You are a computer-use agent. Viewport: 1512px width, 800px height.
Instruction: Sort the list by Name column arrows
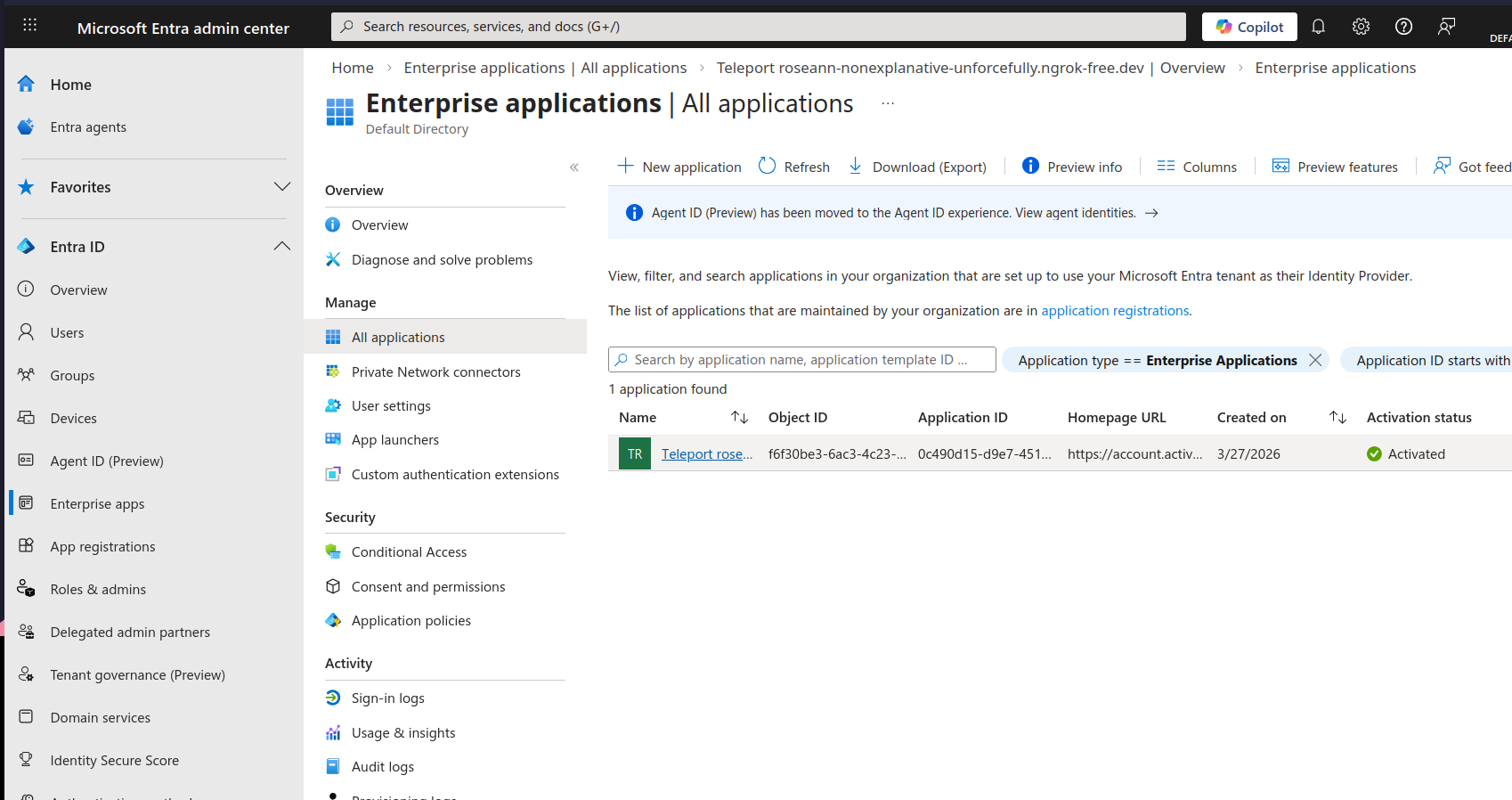739,417
